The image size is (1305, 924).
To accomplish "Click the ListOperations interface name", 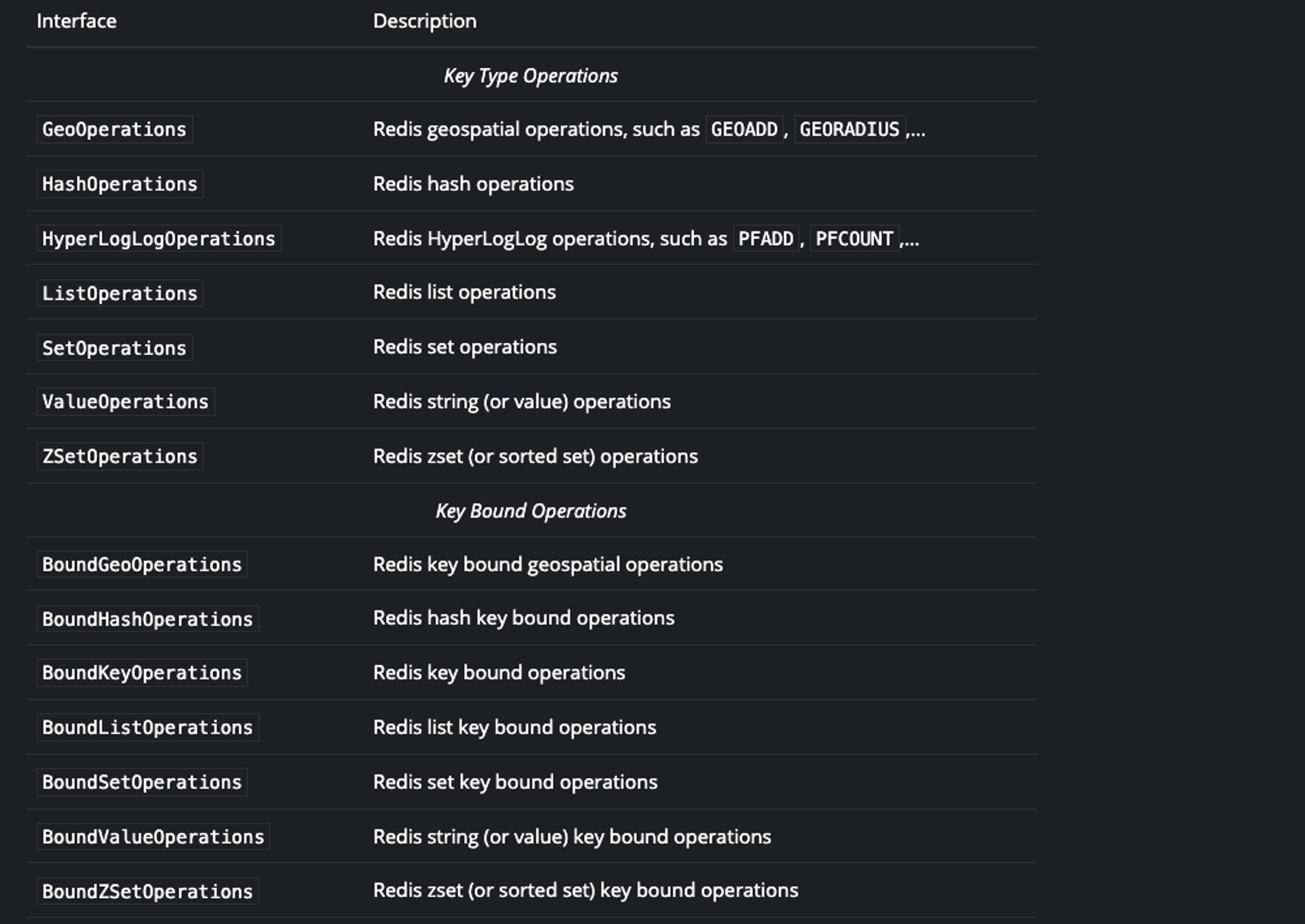I will pyautogui.click(x=120, y=294).
